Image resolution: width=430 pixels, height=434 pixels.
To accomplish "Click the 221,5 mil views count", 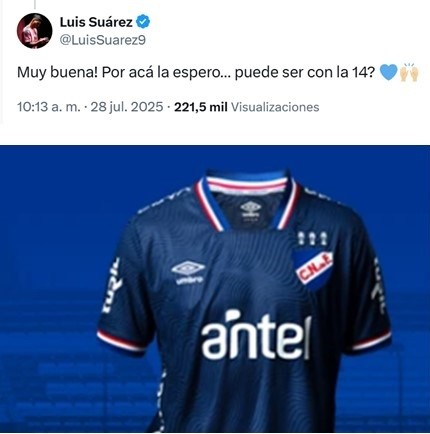I will (x=201, y=107).
